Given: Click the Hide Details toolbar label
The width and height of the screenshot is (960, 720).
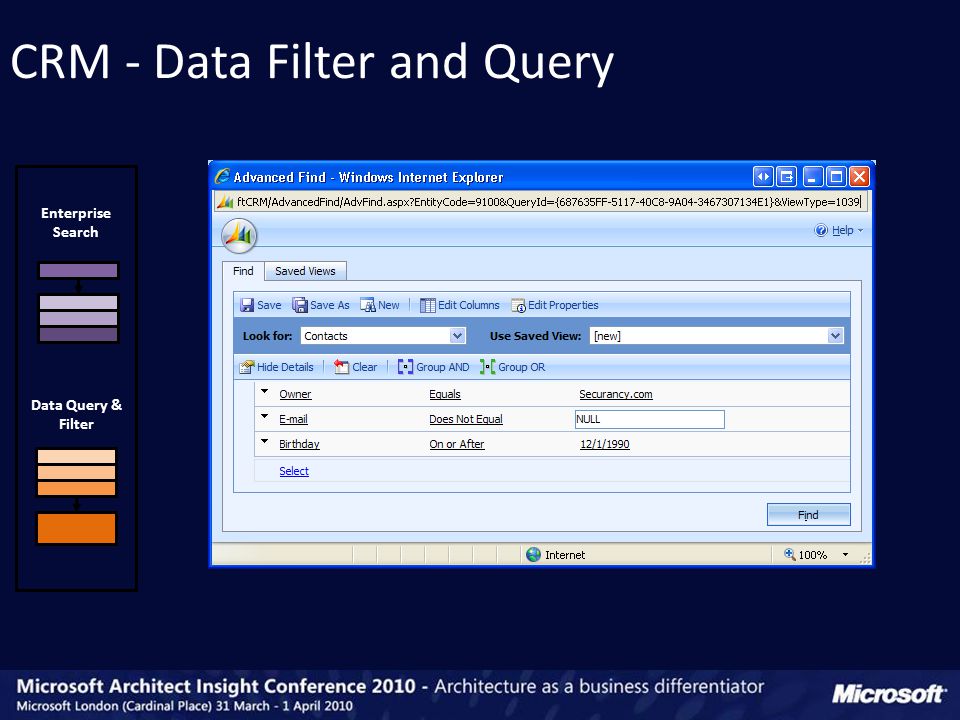Looking at the screenshot, I should [285, 367].
